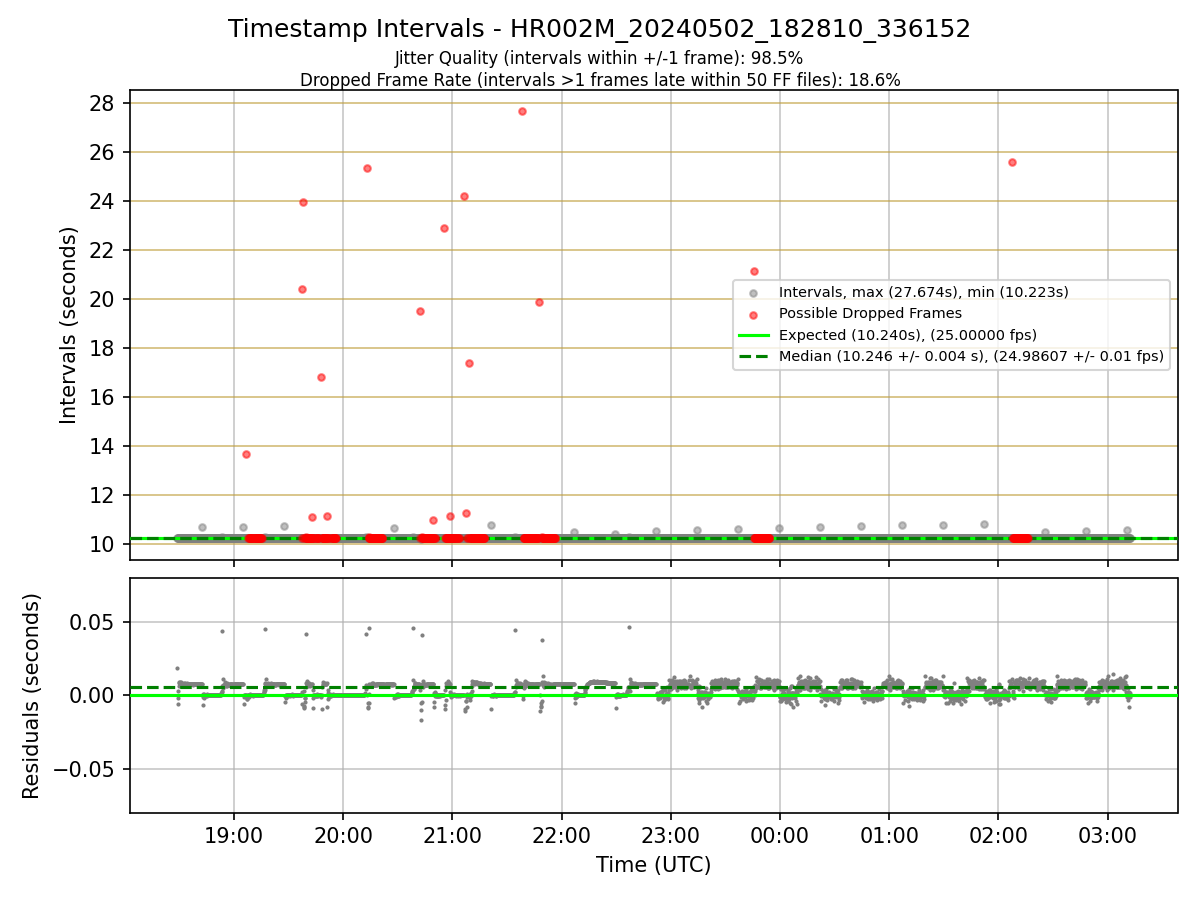1200x900 pixels.
Task: Click the x-axis tick label '20:00'
Action: coord(343,834)
